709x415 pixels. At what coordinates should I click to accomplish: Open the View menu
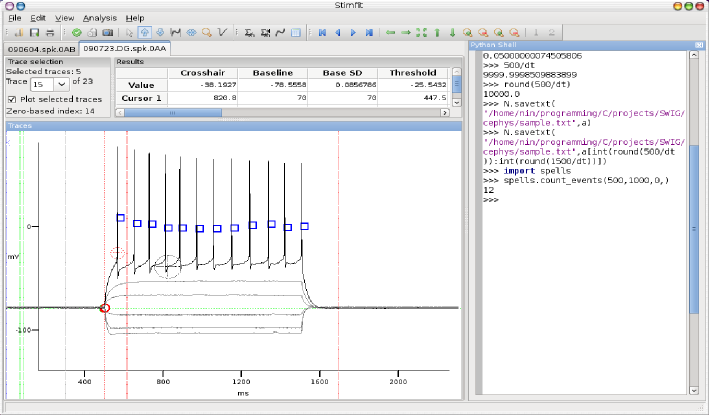pos(64,18)
